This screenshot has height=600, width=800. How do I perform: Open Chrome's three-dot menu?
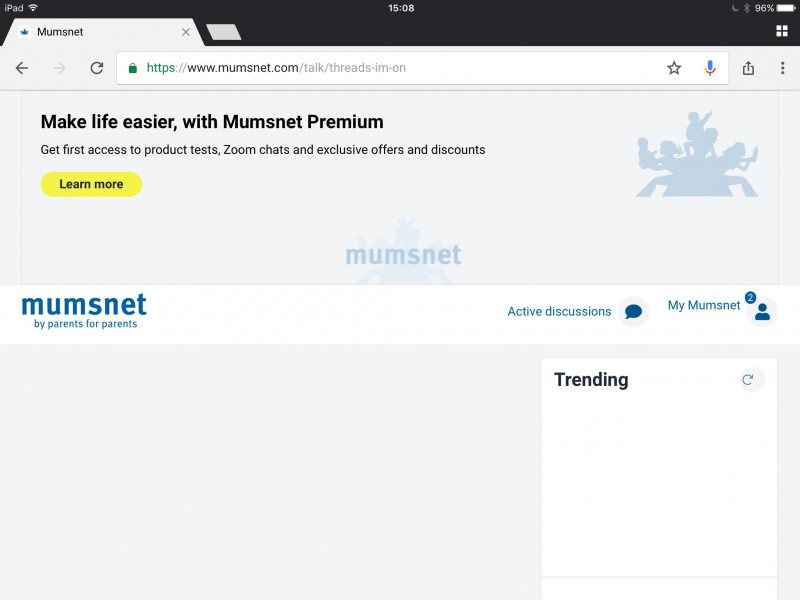pos(782,68)
